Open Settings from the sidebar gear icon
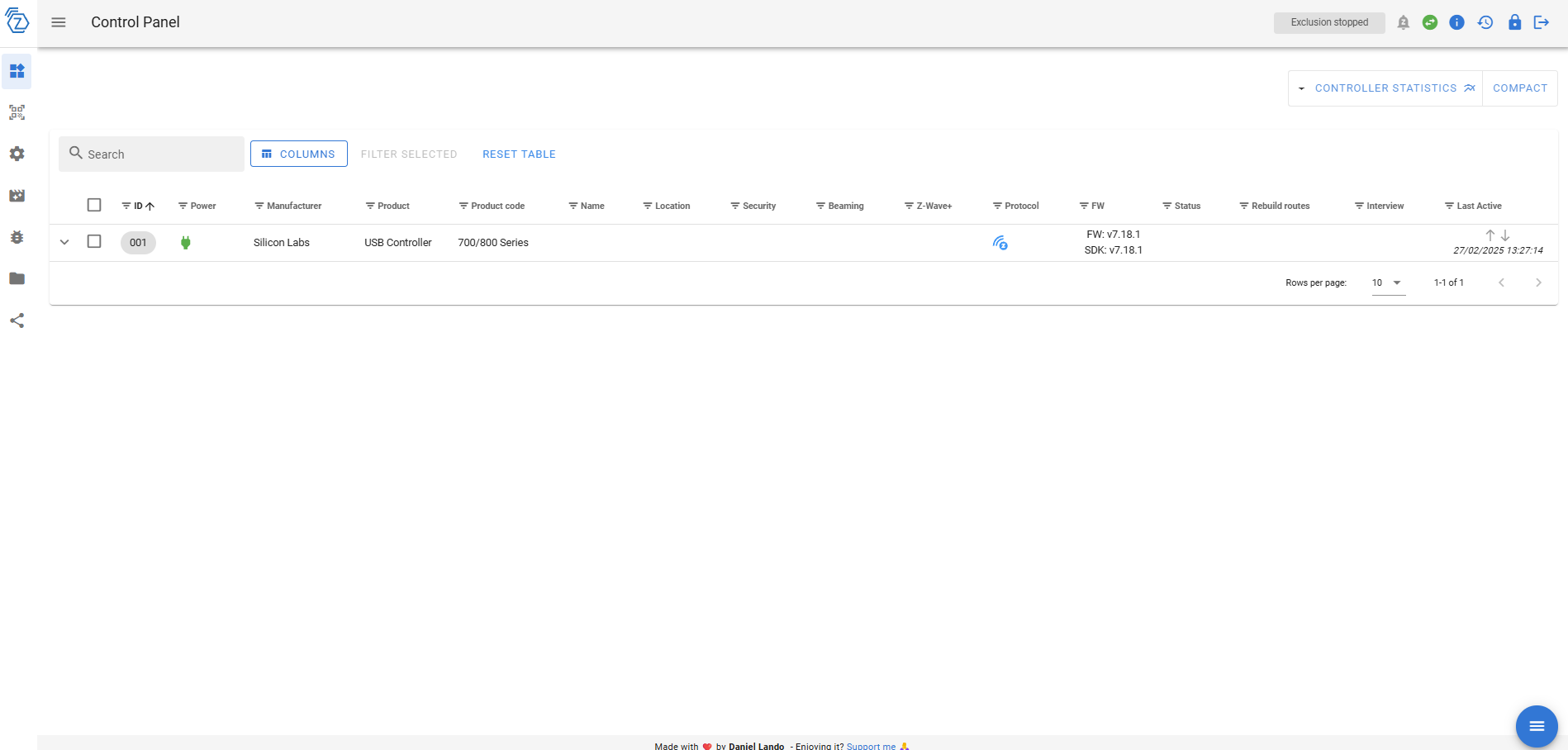The image size is (1568, 750). click(17, 154)
